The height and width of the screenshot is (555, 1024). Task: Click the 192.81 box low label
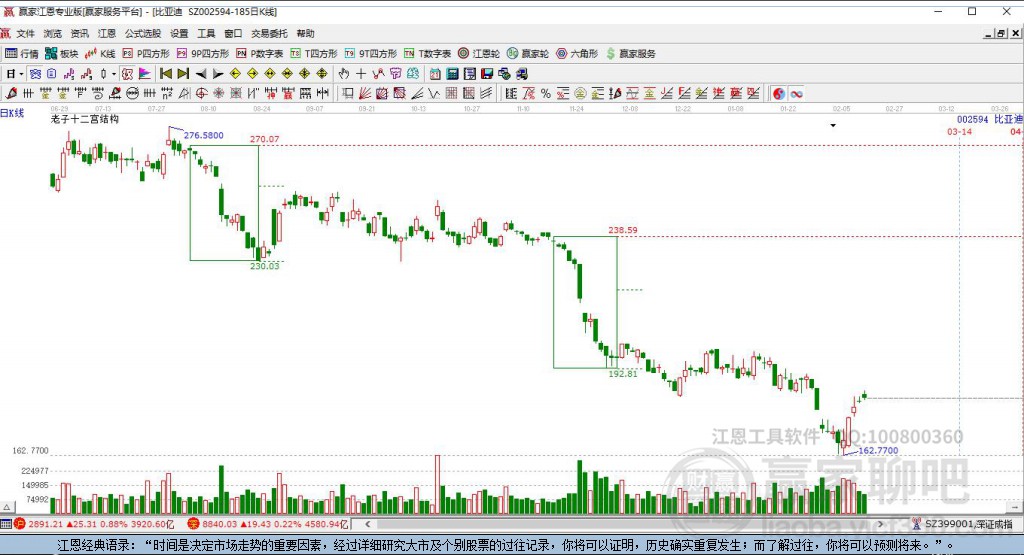[623, 373]
